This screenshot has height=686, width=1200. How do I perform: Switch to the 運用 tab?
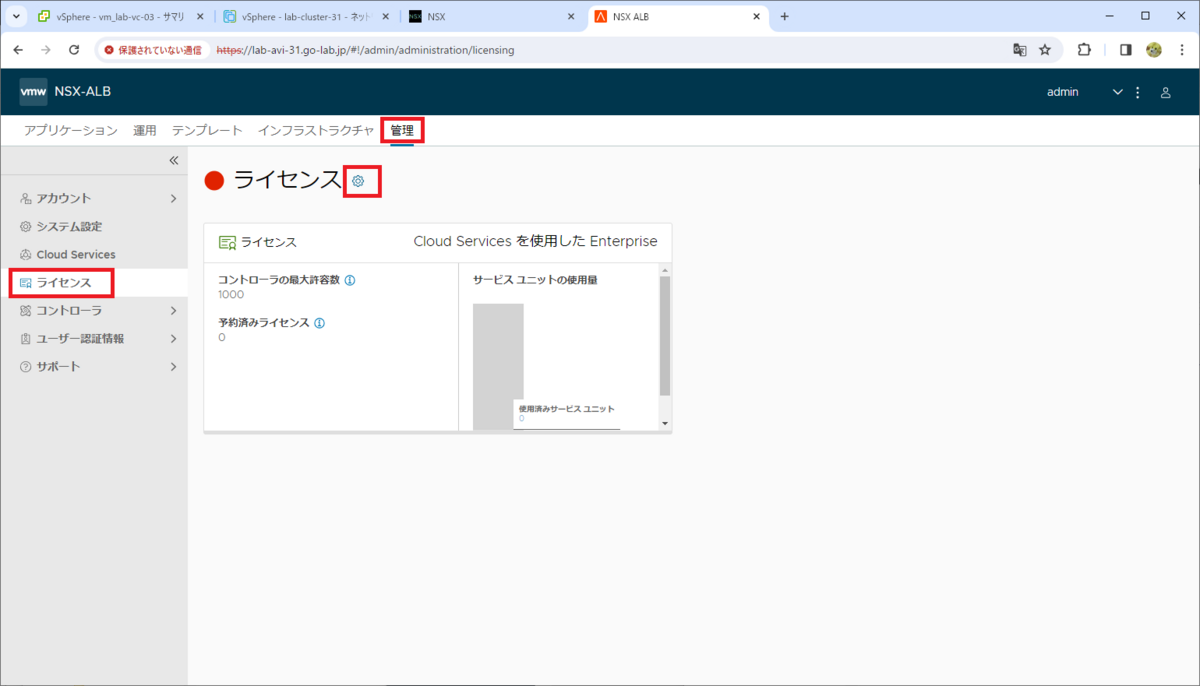pos(145,130)
